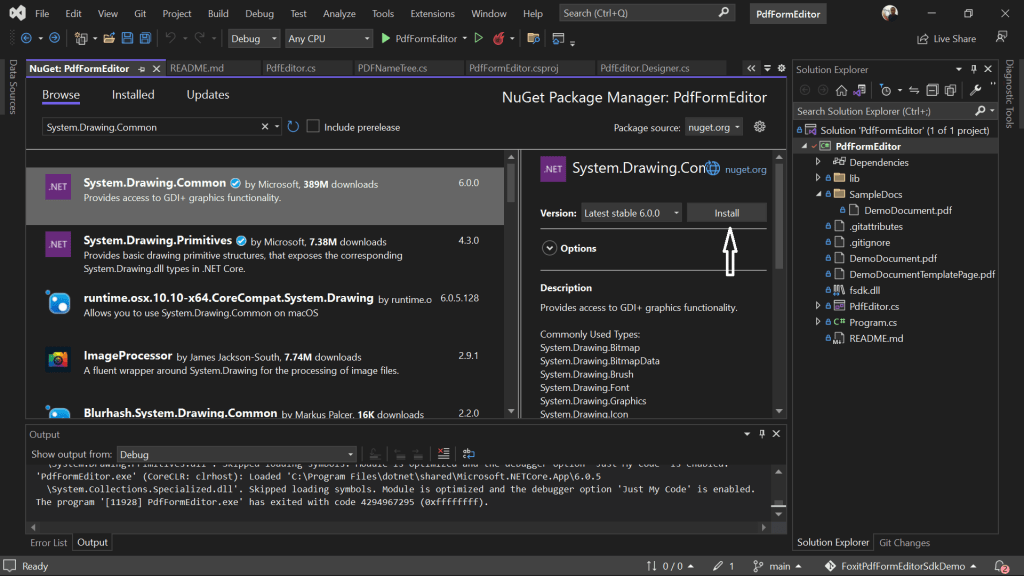The width and height of the screenshot is (1024, 576).
Task: Switch to the Installed tab
Action: pos(133,95)
